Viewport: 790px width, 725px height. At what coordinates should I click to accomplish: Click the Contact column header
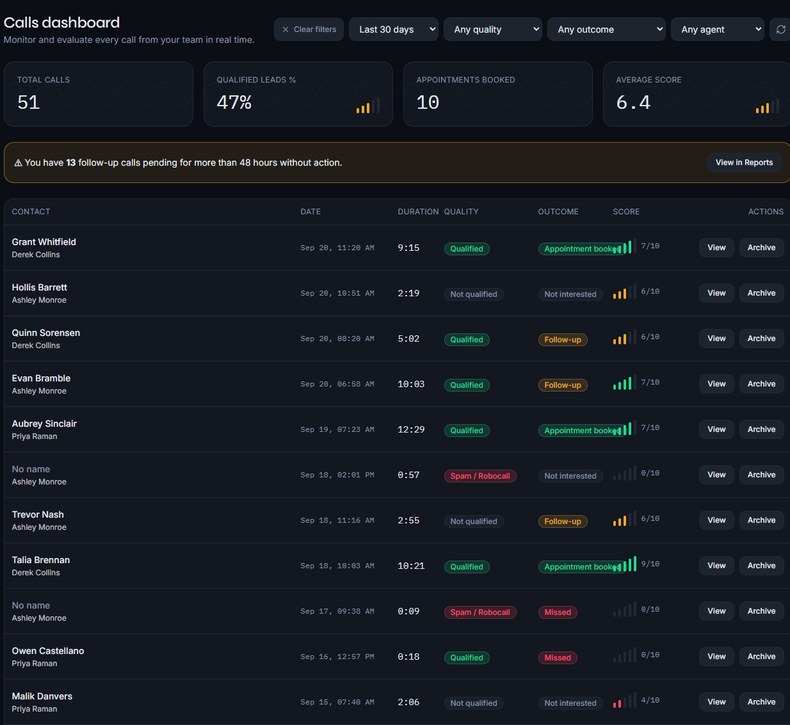(31, 212)
